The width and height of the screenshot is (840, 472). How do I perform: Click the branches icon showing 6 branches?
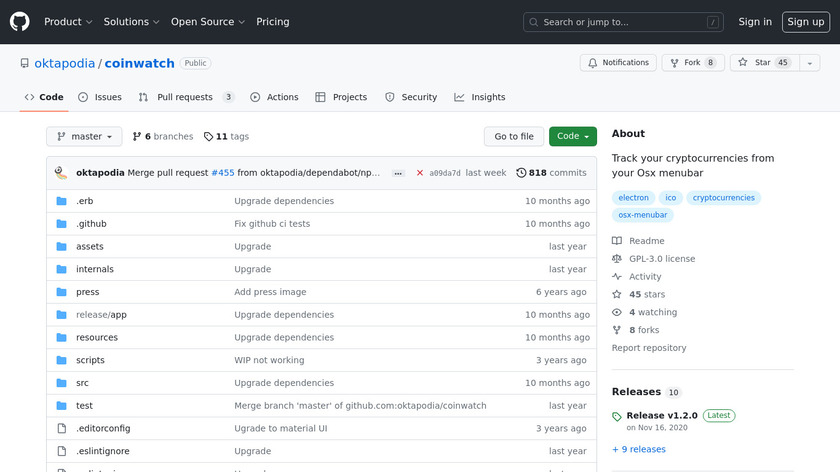(137, 137)
